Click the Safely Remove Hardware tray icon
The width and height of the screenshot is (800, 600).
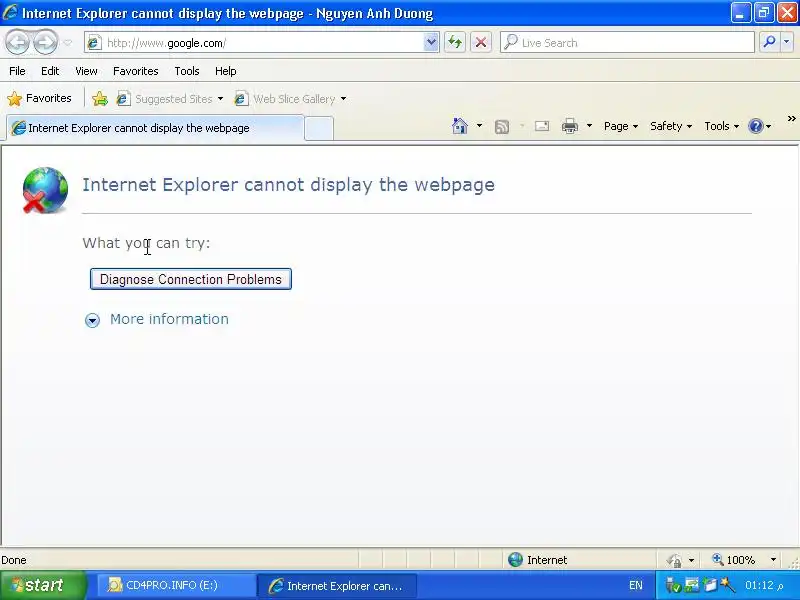tap(673, 586)
